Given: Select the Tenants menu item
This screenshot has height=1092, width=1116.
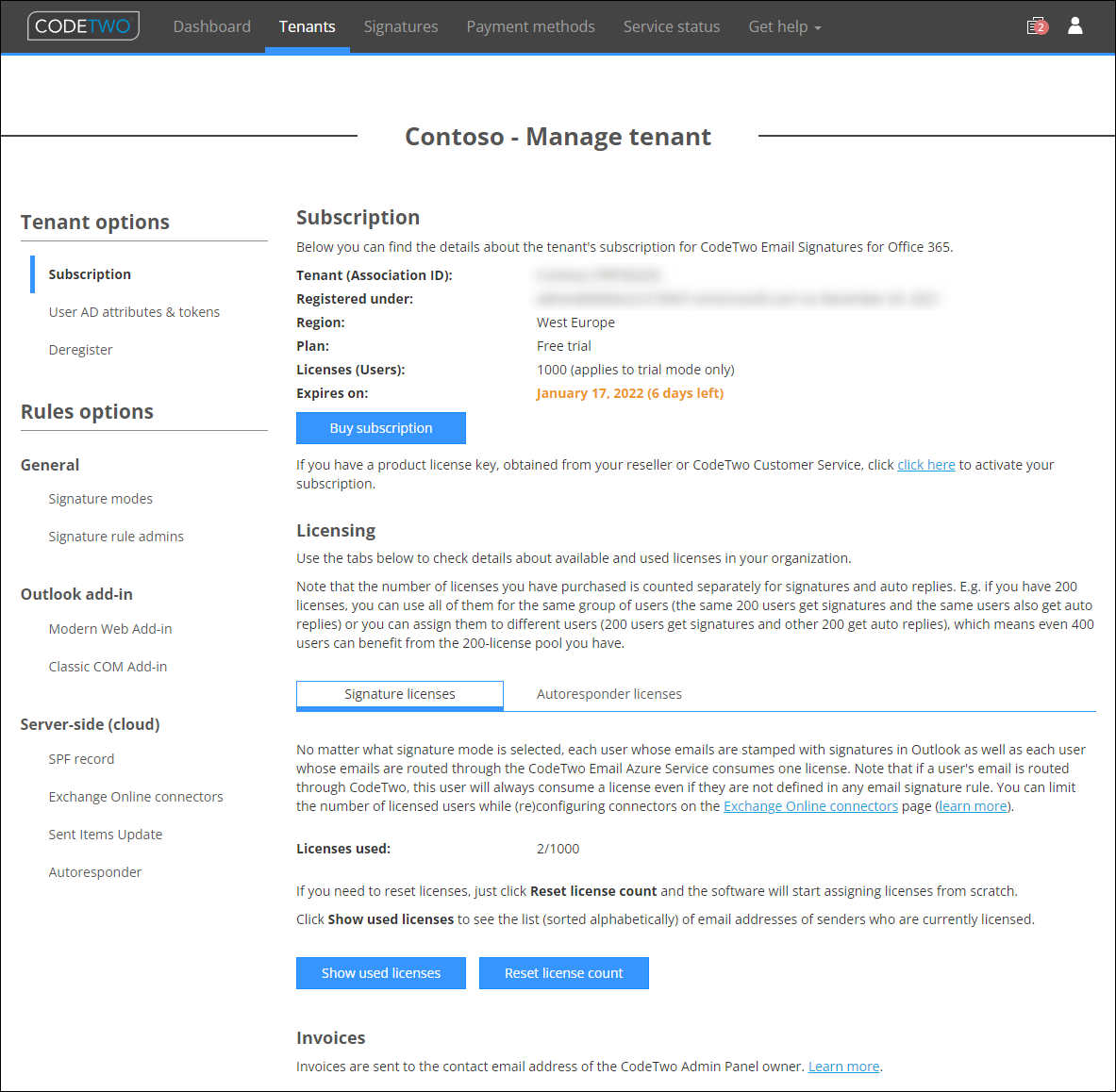Looking at the screenshot, I should pyautogui.click(x=307, y=27).
